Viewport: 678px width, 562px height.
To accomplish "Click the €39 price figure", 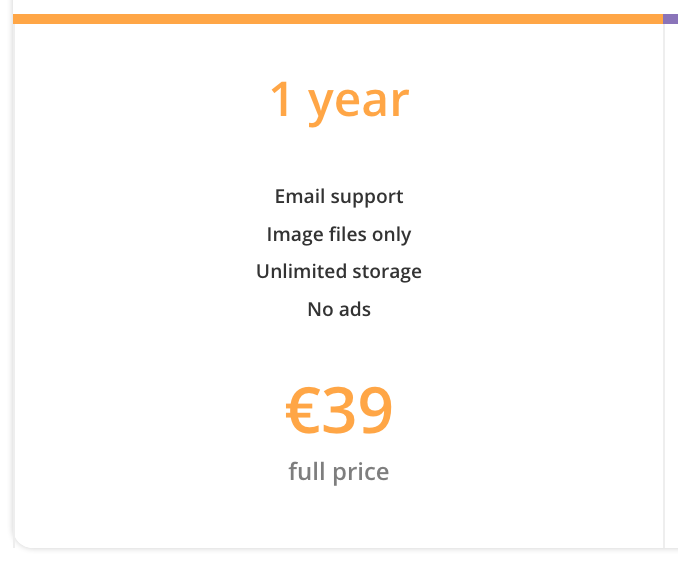I will (339, 410).
